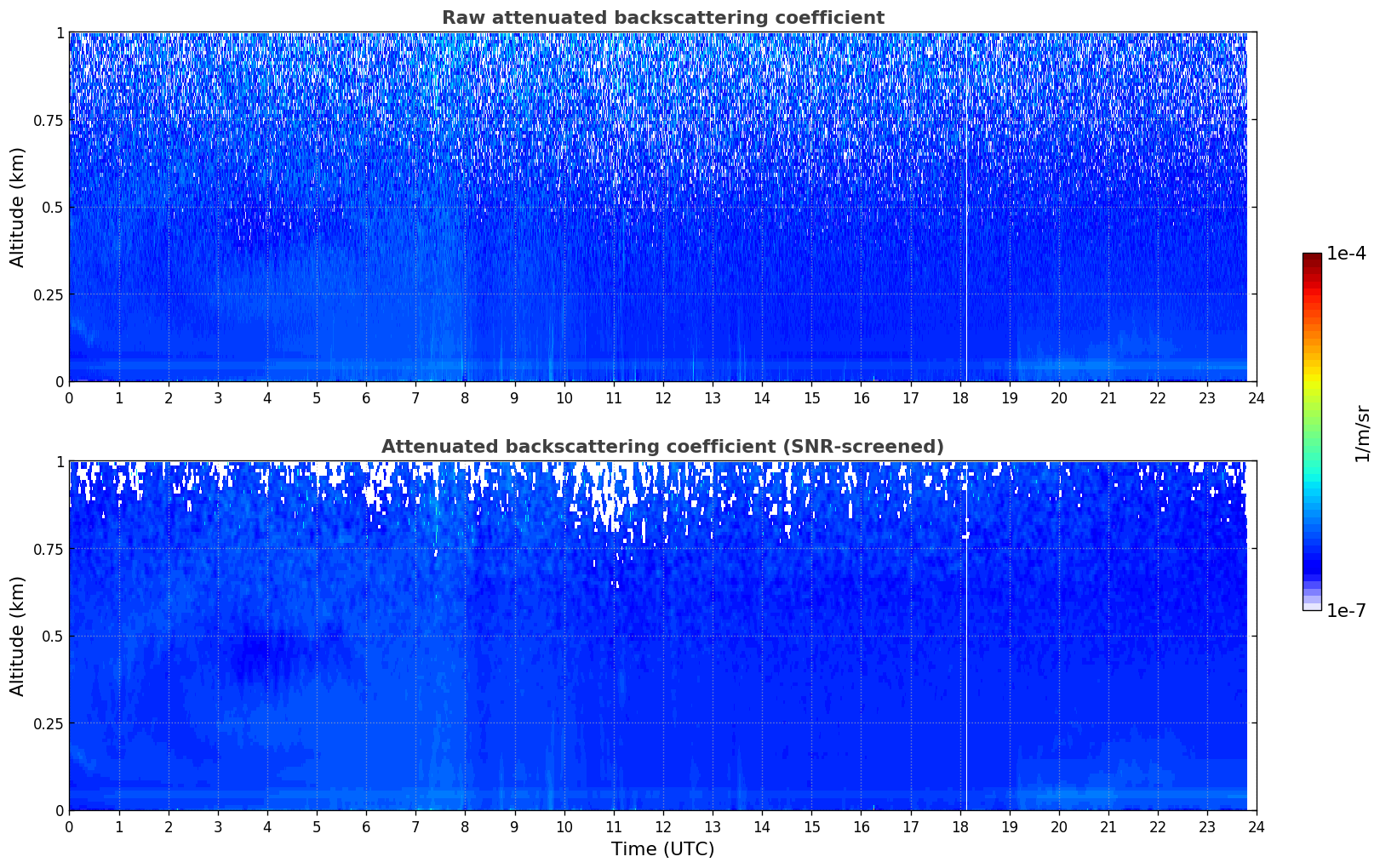Click the colorbar gradient scale
Screen dimensions: 1380x868
pyautogui.click(x=1312, y=431)
